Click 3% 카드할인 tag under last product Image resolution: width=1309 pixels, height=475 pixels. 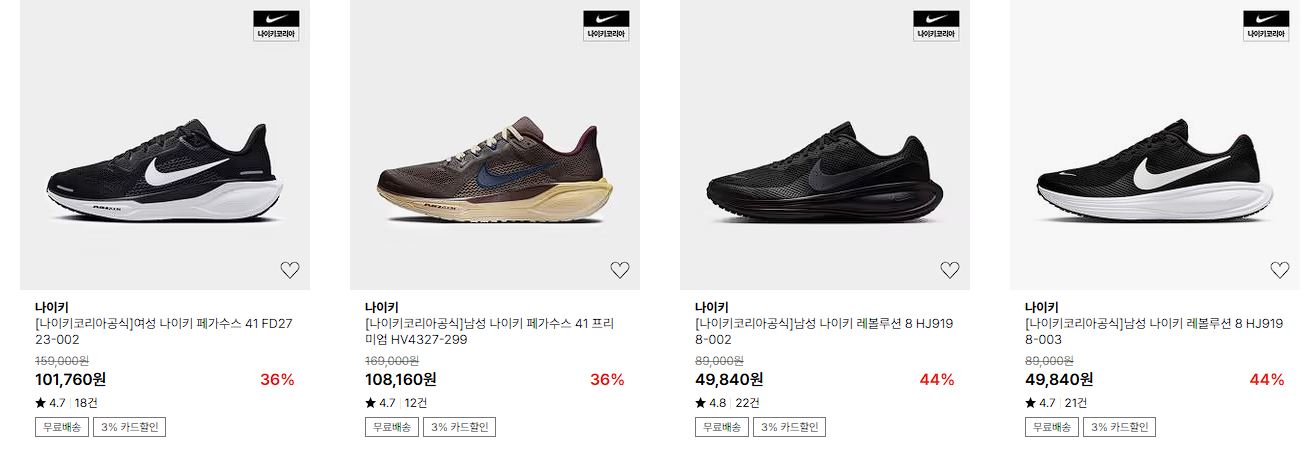(x=1120, y=427)
